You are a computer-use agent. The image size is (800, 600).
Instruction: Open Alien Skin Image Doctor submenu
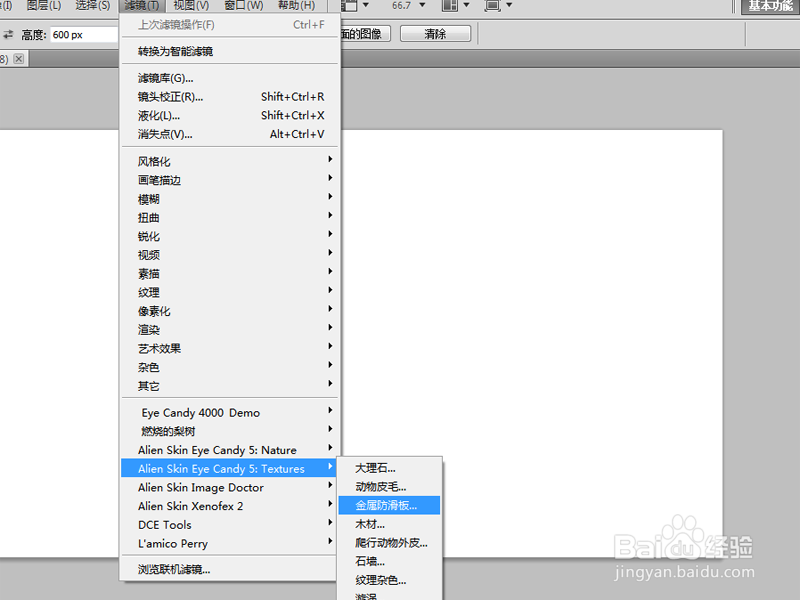[230, 487]
